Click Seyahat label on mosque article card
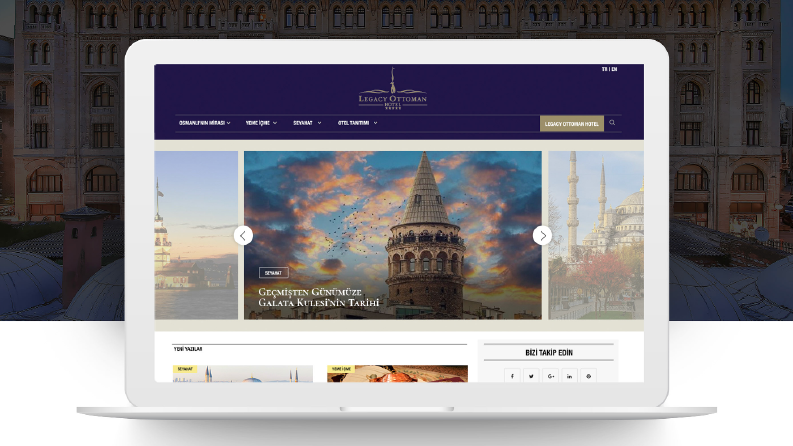The height and width of the screenshot is (446, 793). (x=185, y=369)
